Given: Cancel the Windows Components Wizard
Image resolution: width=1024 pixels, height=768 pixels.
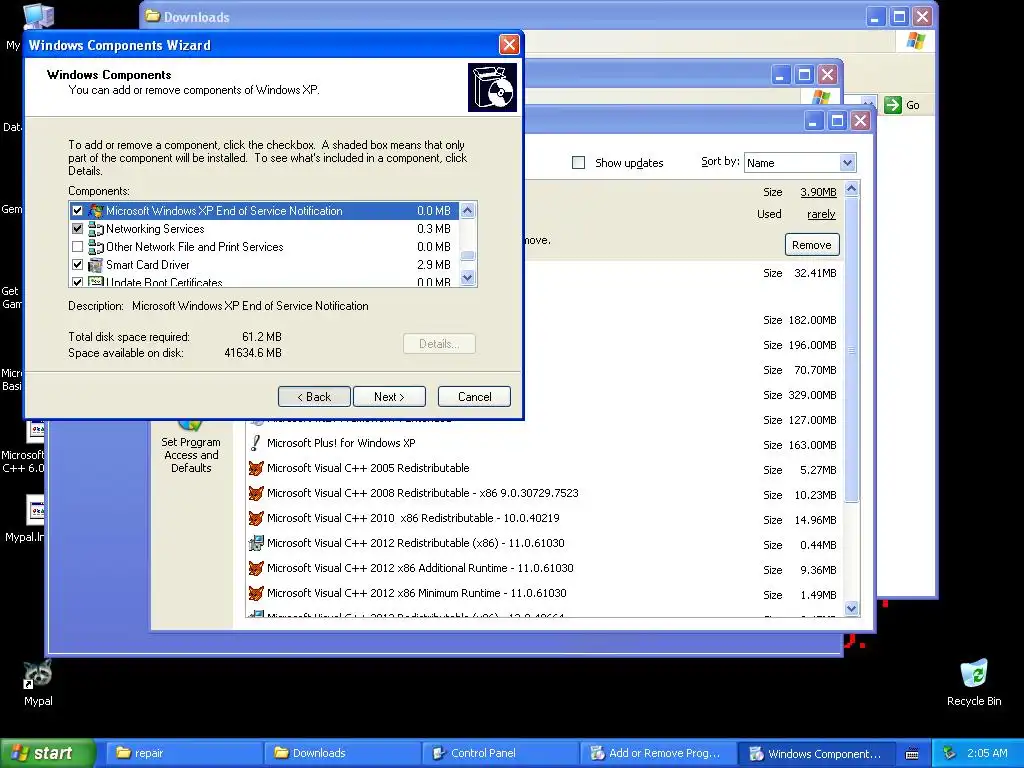Looking at the screenshot, I should point(474,397).
